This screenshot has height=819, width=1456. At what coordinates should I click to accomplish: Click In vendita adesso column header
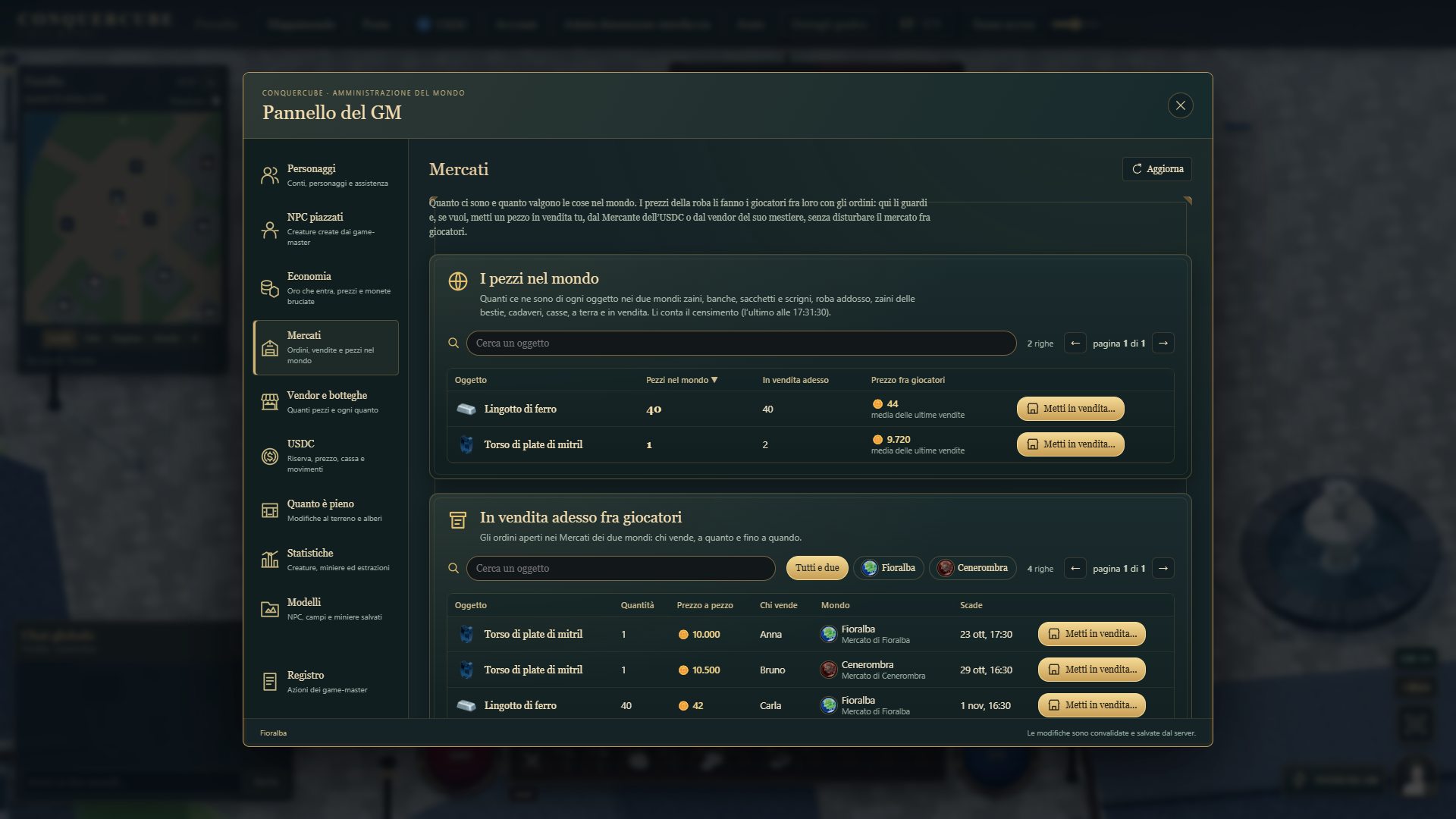point(795,380)
